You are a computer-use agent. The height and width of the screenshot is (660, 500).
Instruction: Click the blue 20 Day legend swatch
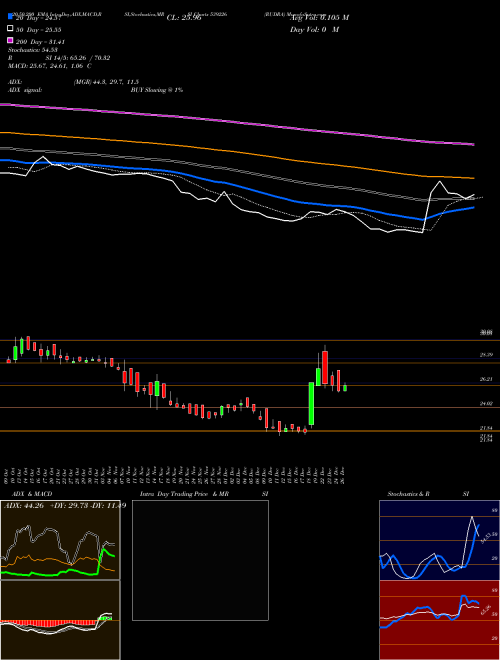click(x=10, y=17)
